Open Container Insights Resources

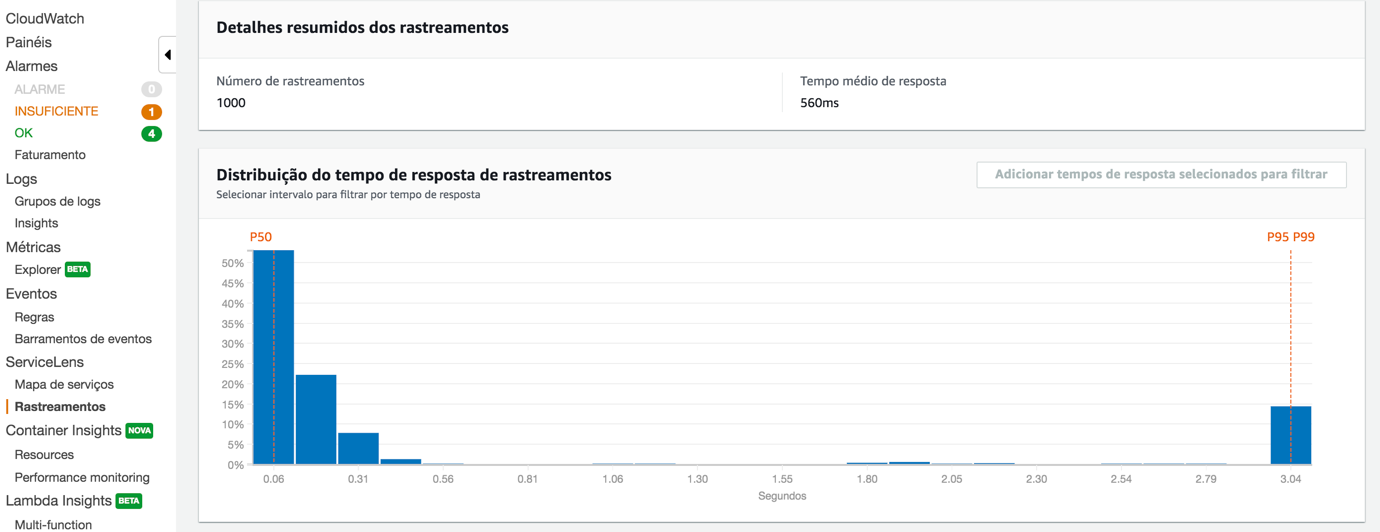pyautogui.click(x=44, y=454)
